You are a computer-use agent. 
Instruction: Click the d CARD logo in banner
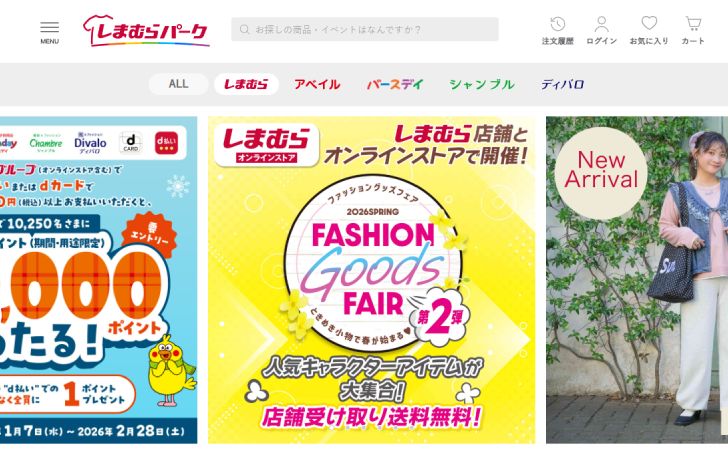pyautogui.click(x=131, y=143)
